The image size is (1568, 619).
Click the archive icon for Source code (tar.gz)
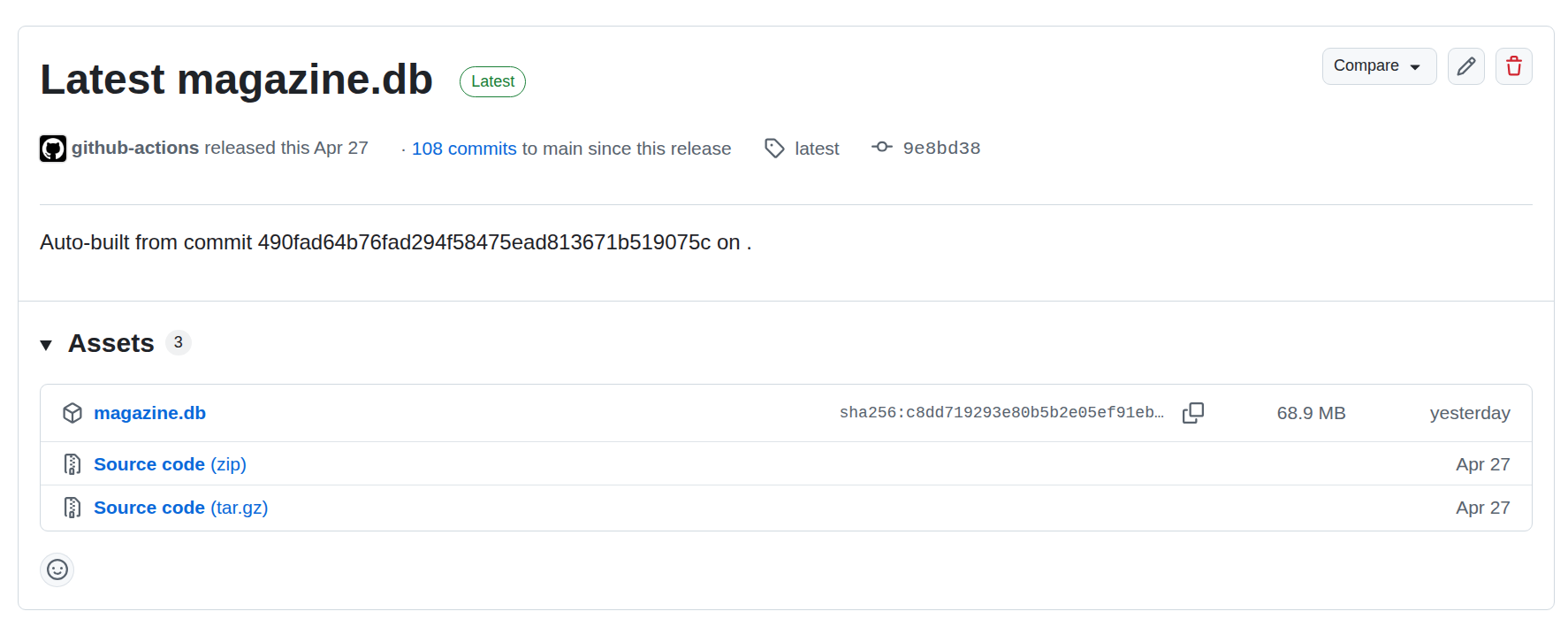72,508
